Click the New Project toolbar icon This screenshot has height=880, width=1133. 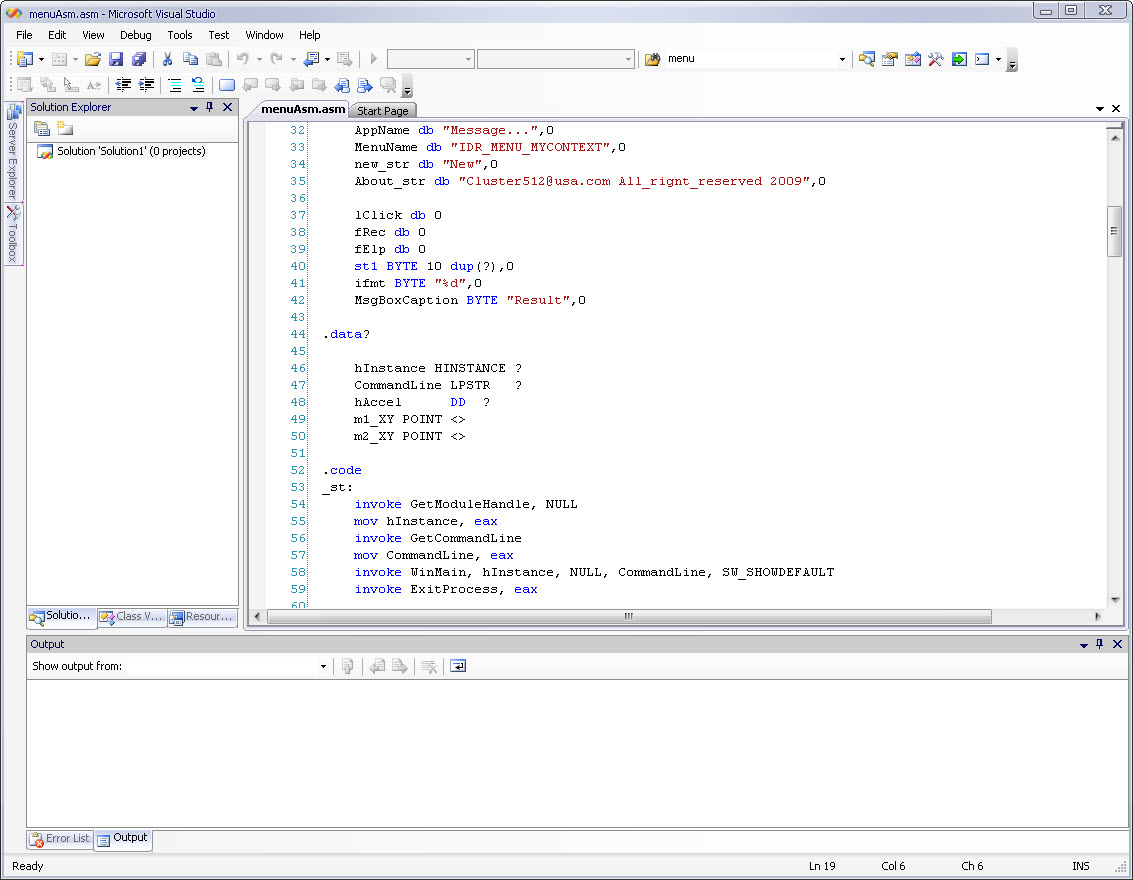coord(25,59)
